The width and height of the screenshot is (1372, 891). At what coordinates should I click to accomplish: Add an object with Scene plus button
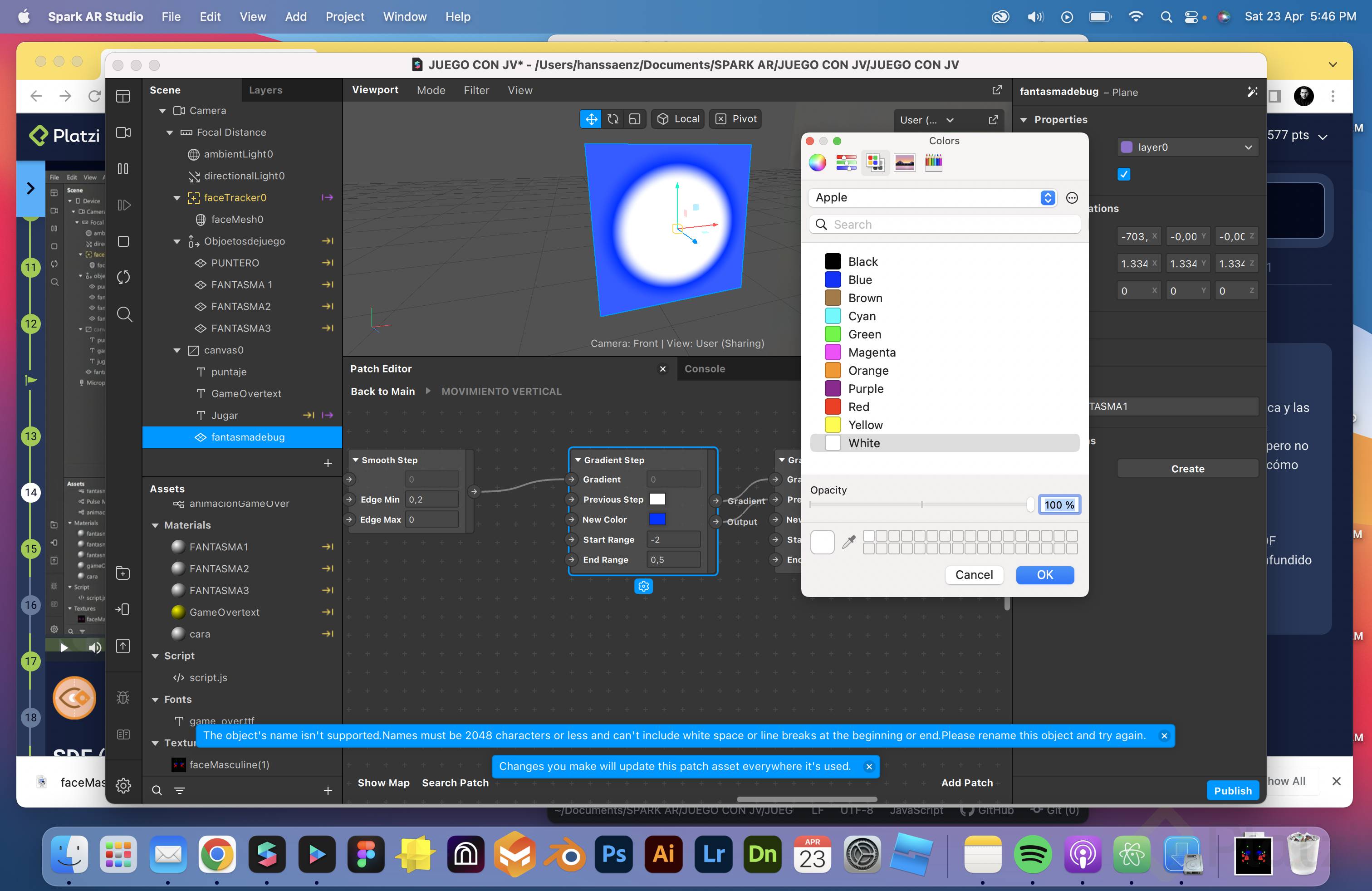(x=328, y=463)
